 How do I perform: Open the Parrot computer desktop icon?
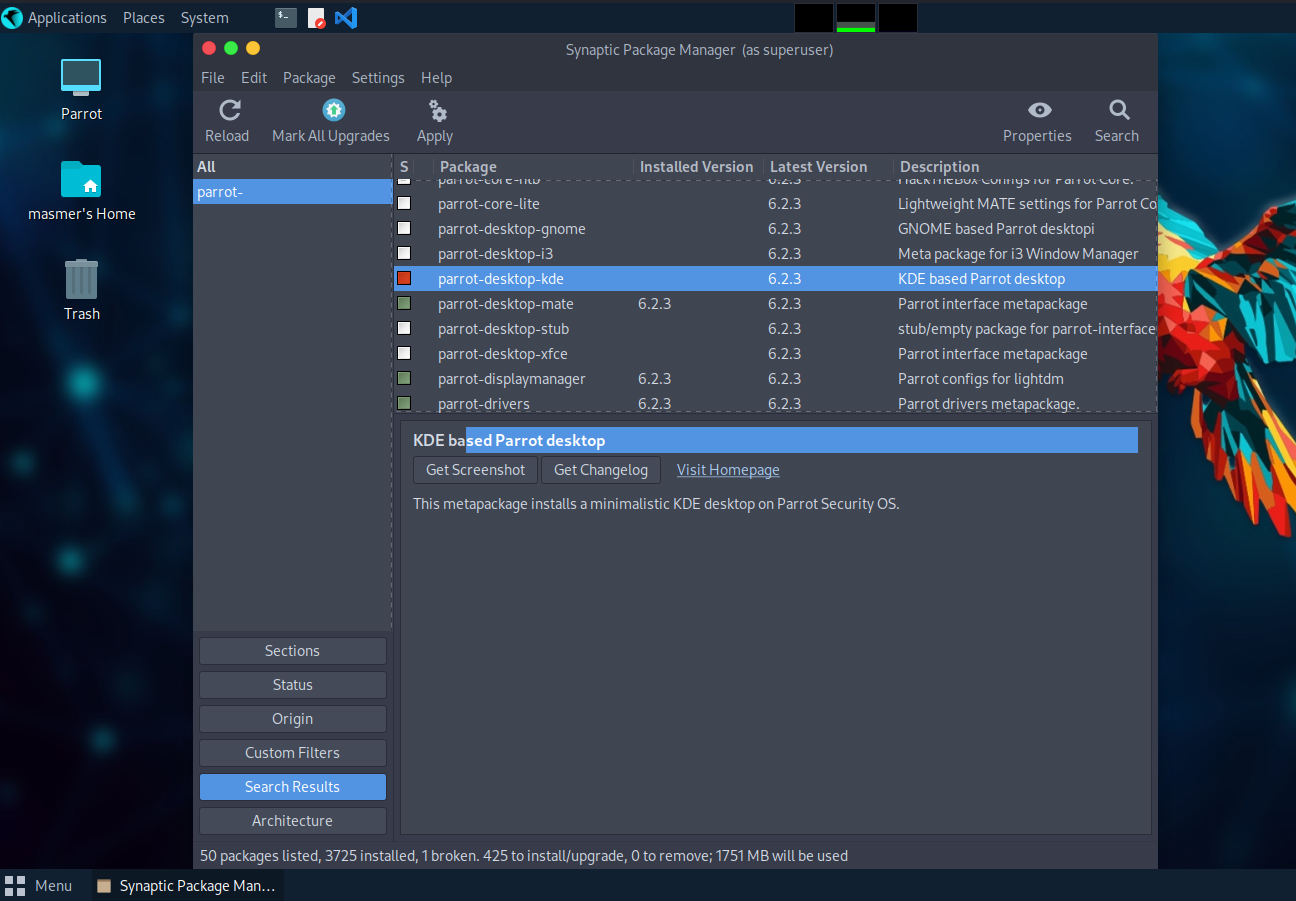[81, 78]
